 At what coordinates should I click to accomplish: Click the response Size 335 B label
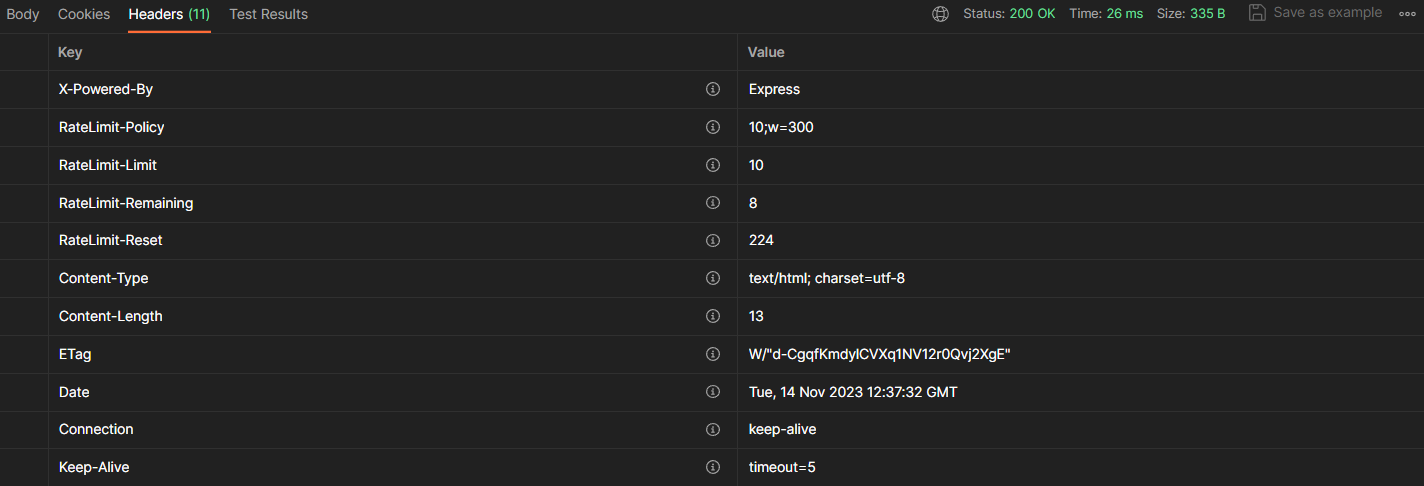[1190, 14]
